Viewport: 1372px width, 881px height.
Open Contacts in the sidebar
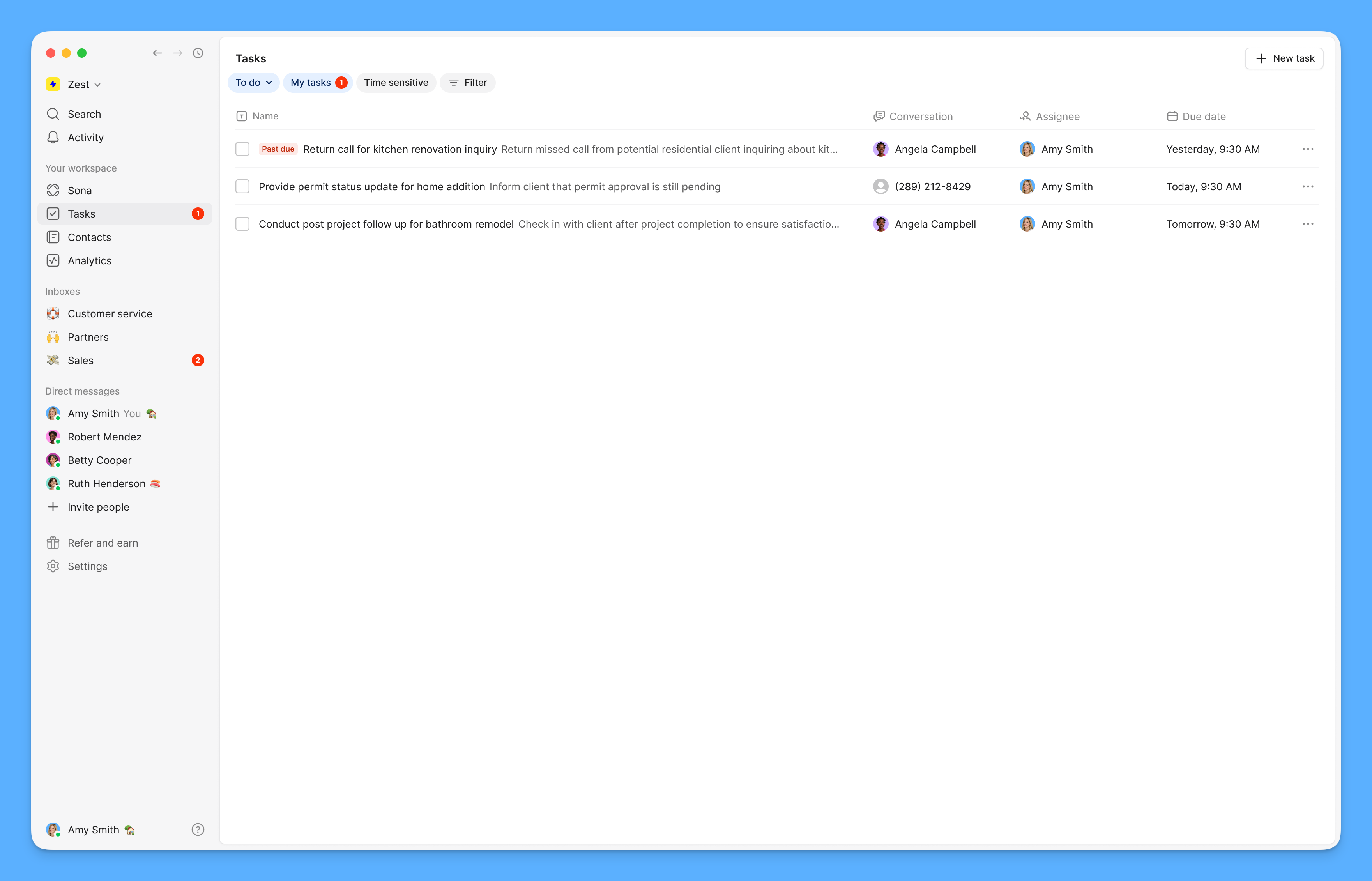coord(125,237)
